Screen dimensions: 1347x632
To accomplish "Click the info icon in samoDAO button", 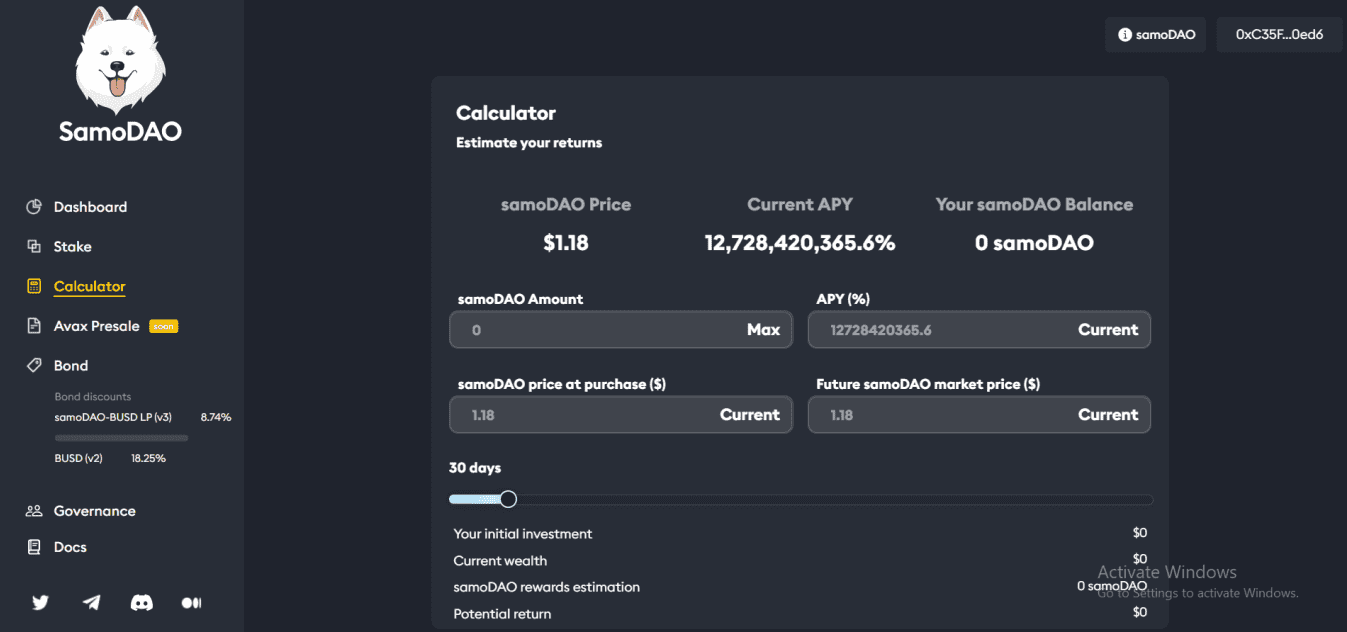I will pyautogui.click(x=1125, y=34).
